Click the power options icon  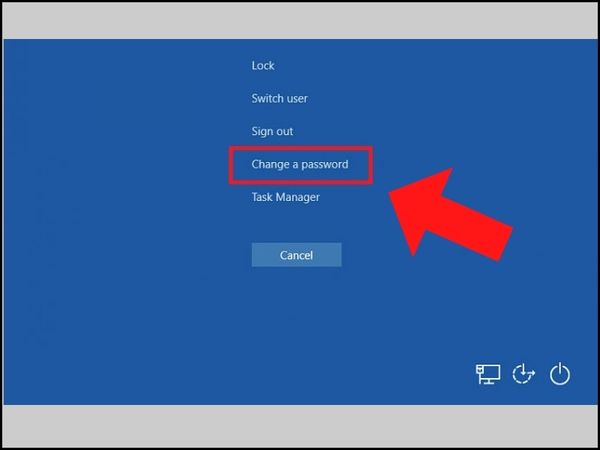coord(561,374)
